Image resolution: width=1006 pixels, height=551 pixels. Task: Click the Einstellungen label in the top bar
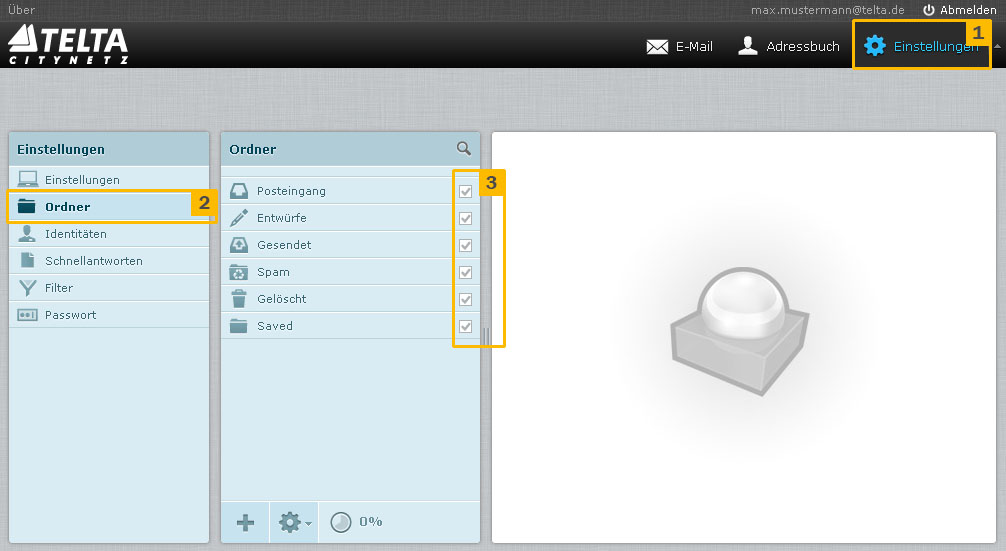935,46
